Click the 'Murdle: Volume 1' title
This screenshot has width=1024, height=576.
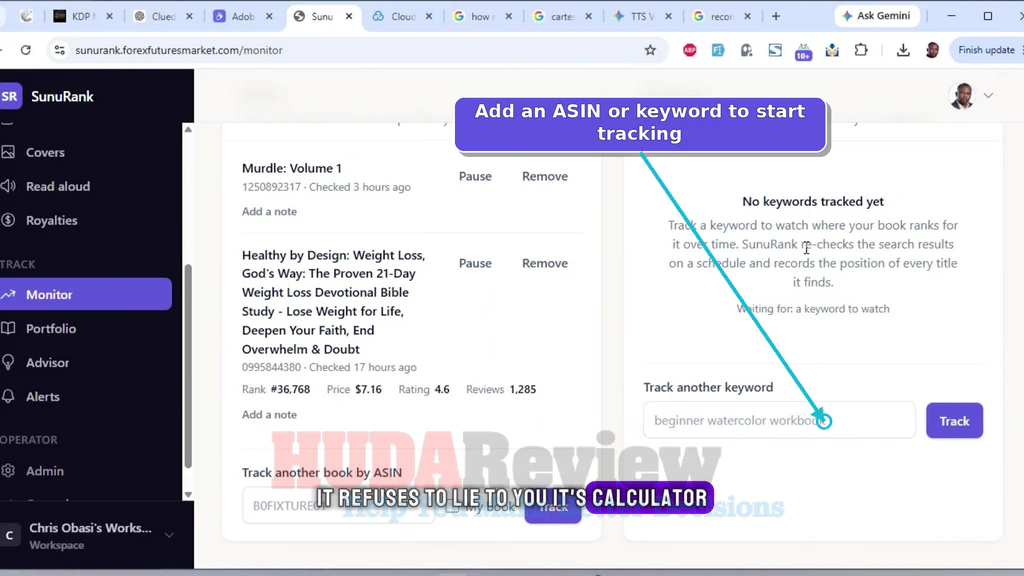(292, 168)
